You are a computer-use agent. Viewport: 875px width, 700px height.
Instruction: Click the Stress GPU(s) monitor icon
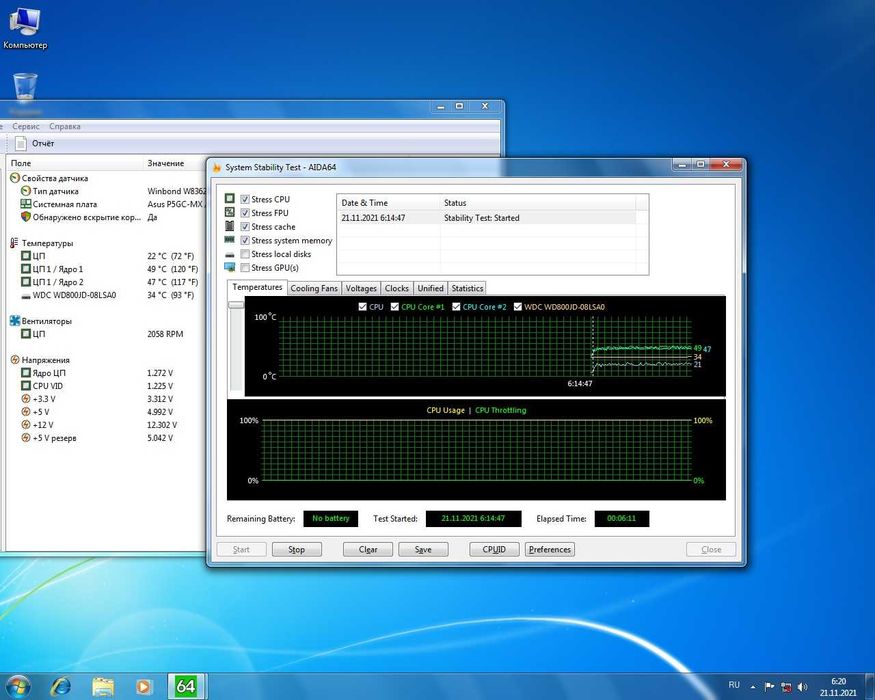[x=229, y=267]
